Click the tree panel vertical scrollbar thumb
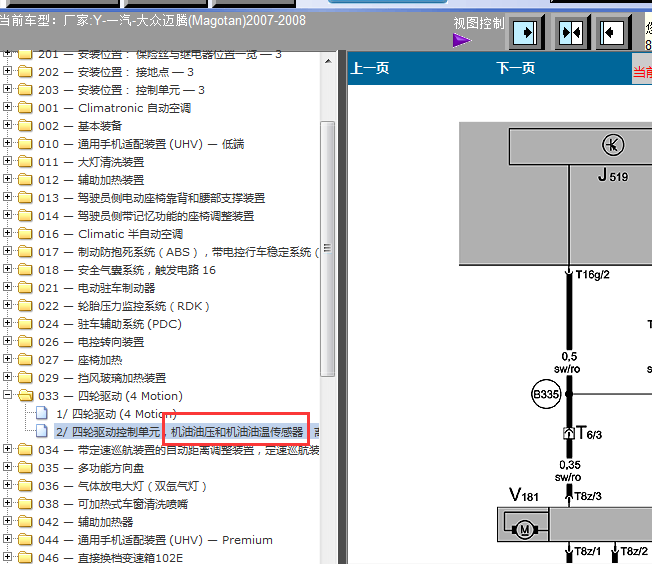 (328, 249)
